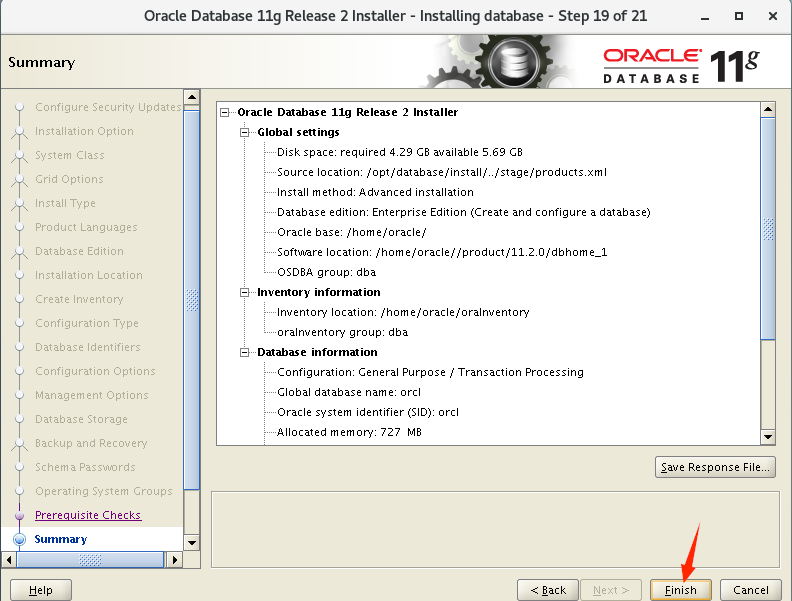Open Help for the installer
The image size is (792, 601).
[41, 590]
